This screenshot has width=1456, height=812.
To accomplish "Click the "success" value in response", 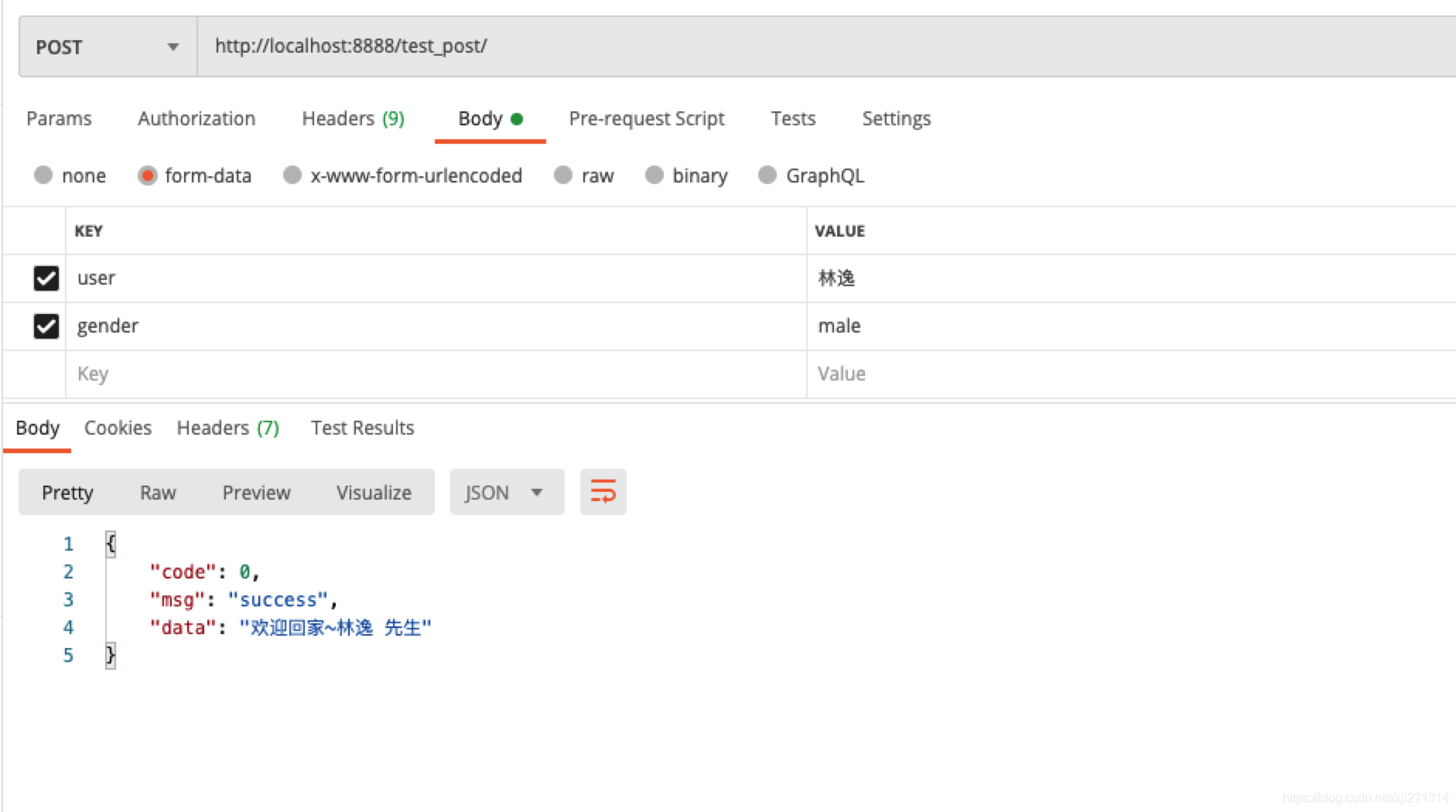I will 279,600.
